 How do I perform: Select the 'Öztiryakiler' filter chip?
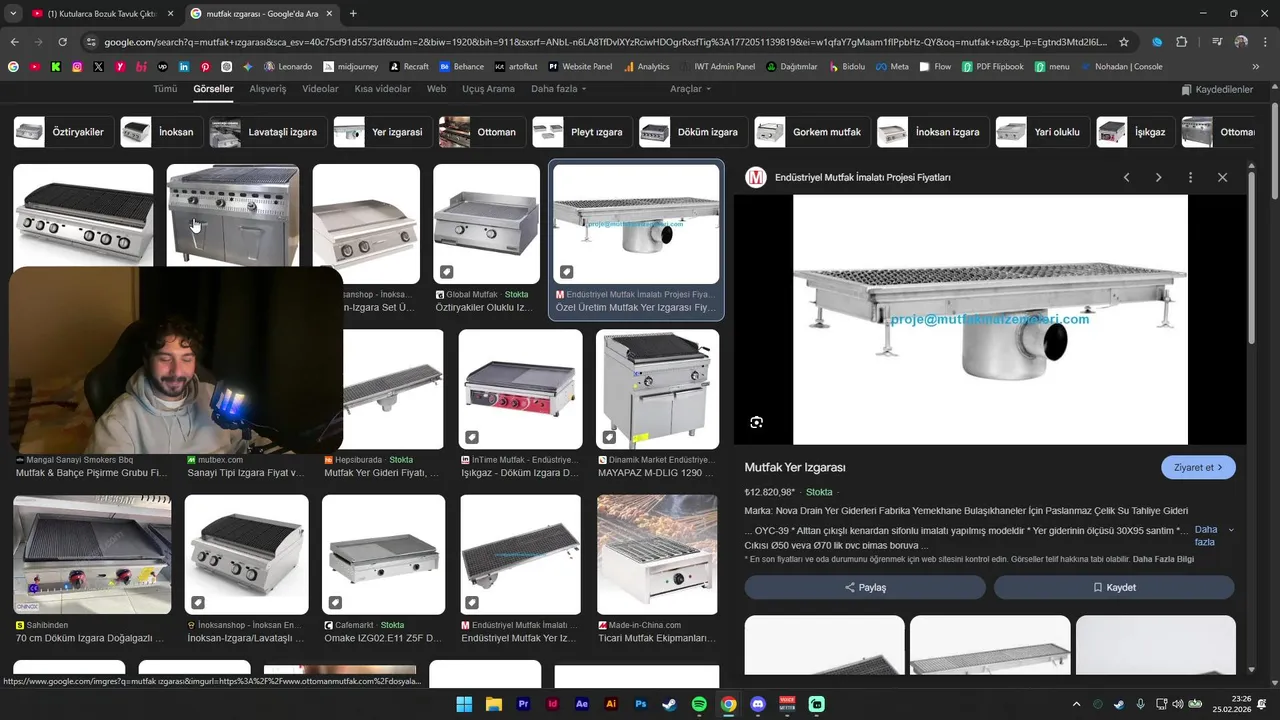click(x=62, y=132)
